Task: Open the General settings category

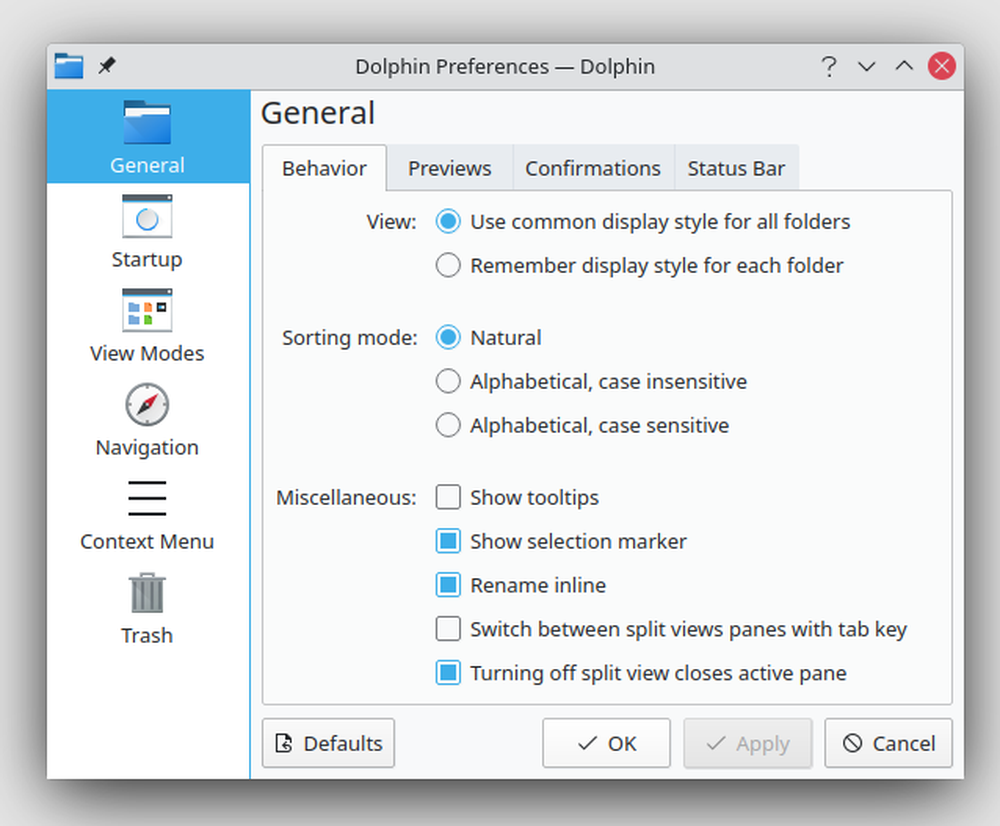Action: pyautogui.click(x=147, y=137)
